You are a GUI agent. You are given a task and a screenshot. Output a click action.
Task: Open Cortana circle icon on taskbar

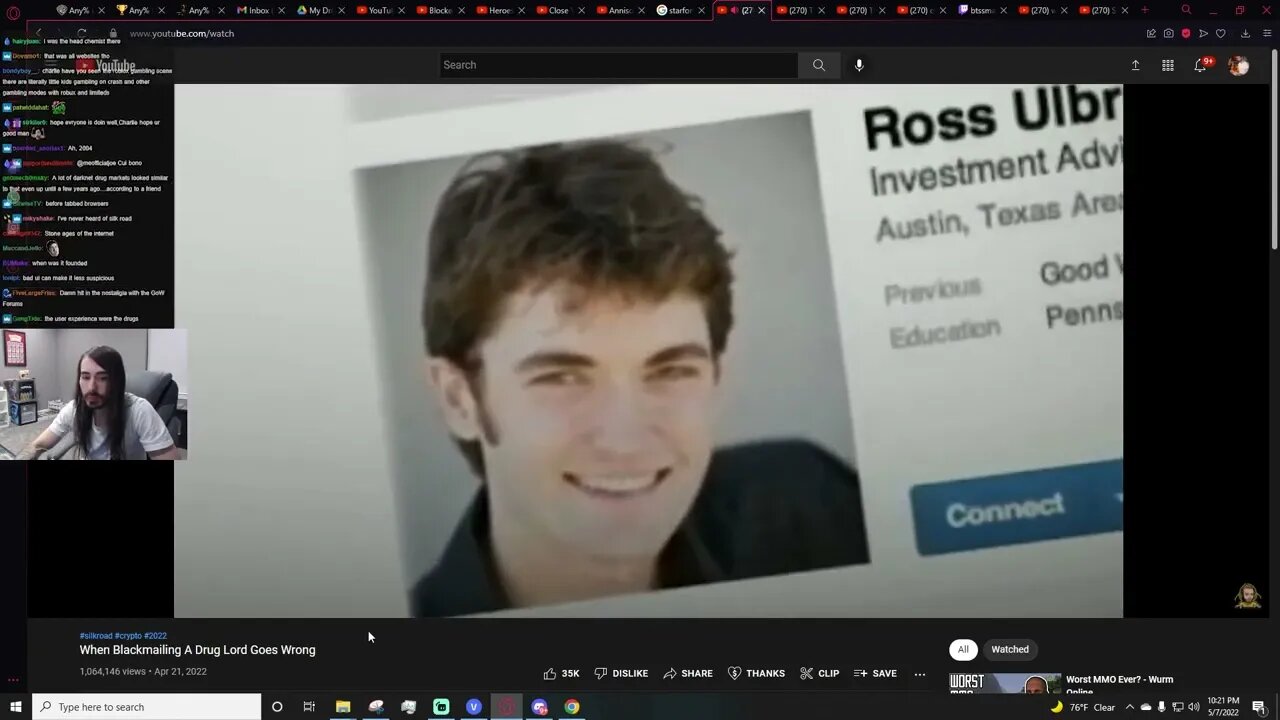tap(277, 707)
